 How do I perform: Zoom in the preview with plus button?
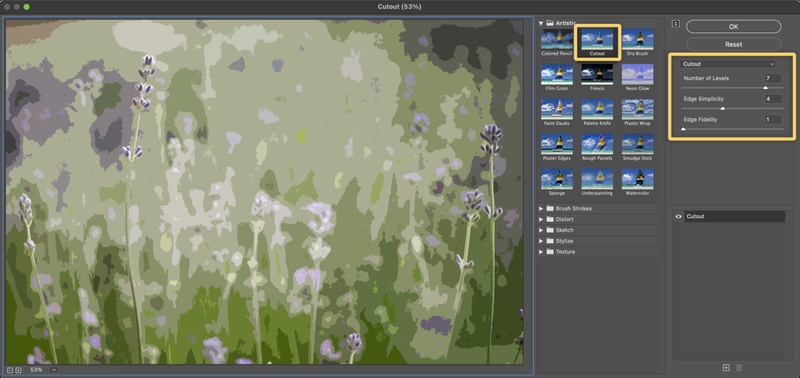click(x=18, y=370)
